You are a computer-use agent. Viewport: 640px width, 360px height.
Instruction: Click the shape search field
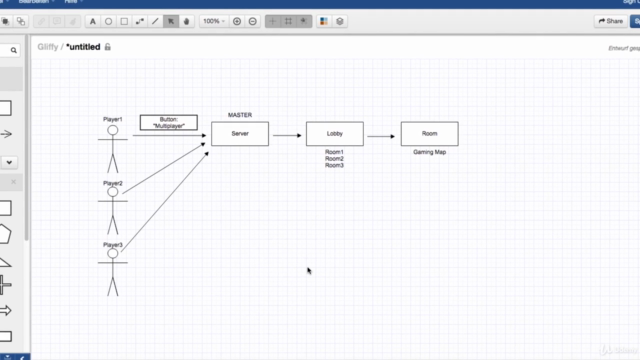(9, 50)
